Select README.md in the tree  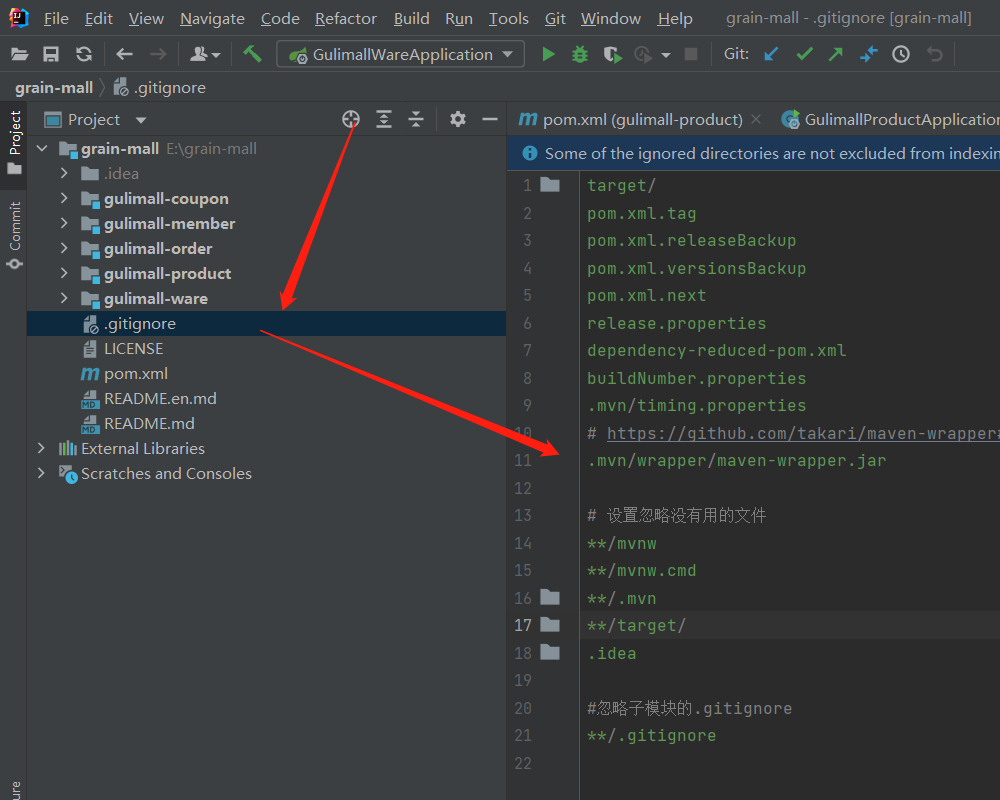267,423
